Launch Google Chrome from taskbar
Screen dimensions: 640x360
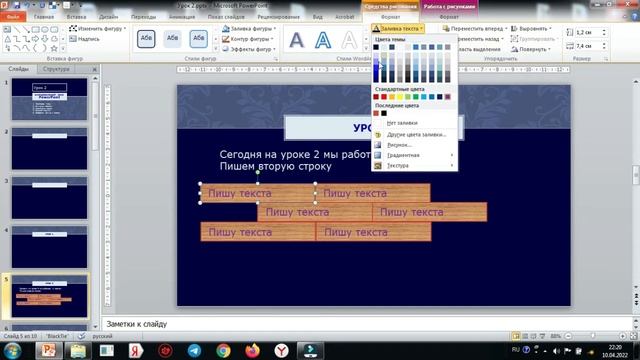click(223, 351)
